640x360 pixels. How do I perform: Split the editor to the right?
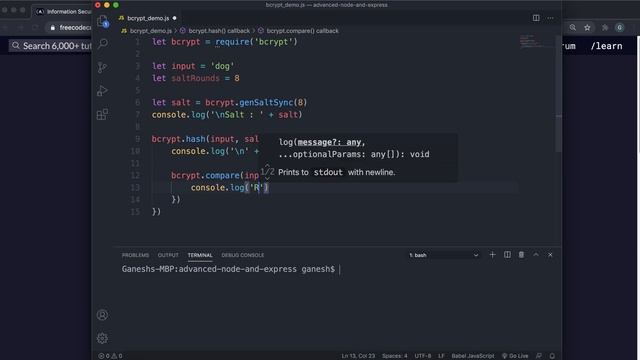pyautogui.click(x=536, y=18)
